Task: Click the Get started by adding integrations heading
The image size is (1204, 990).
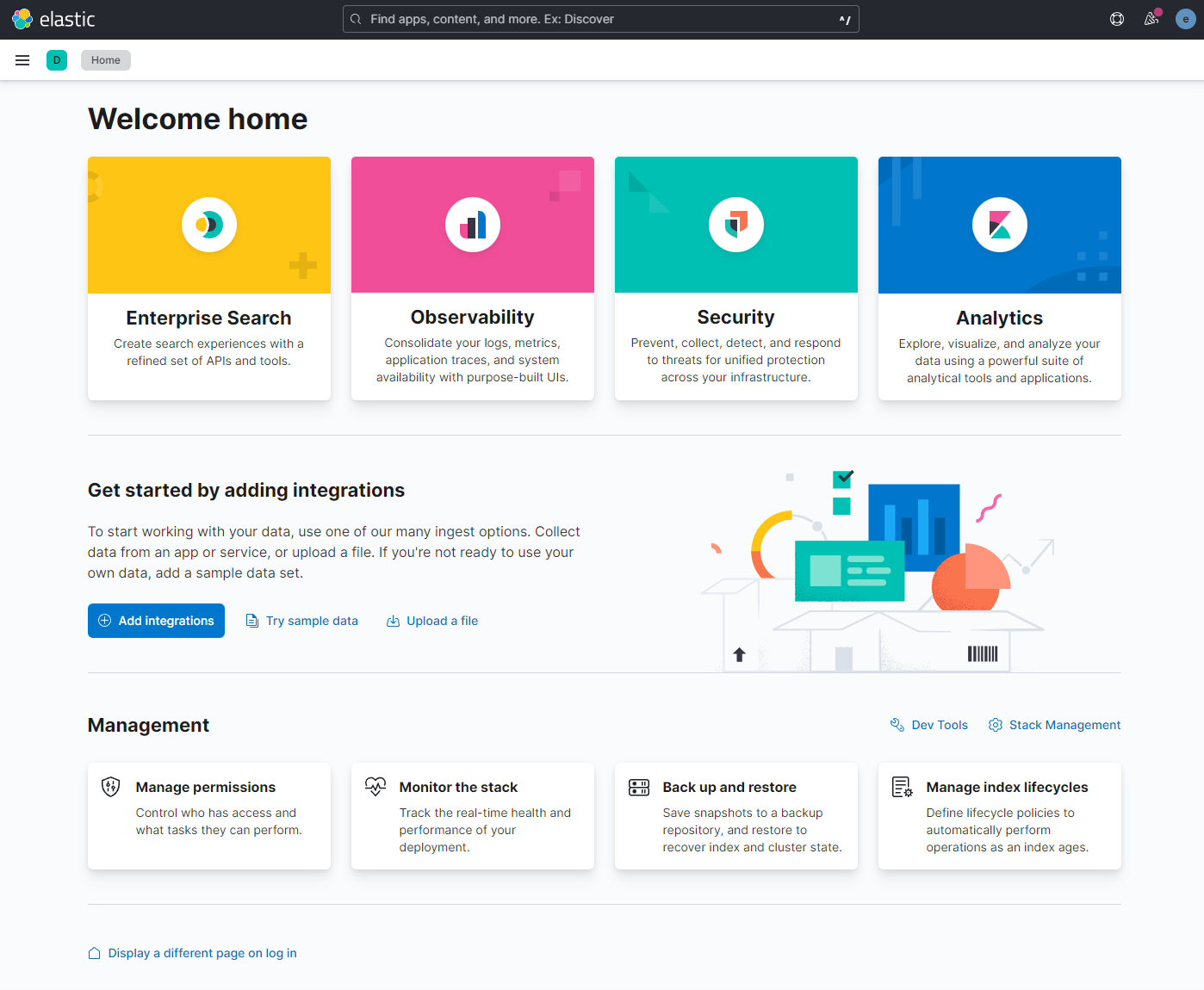Action: coord(246,490)
